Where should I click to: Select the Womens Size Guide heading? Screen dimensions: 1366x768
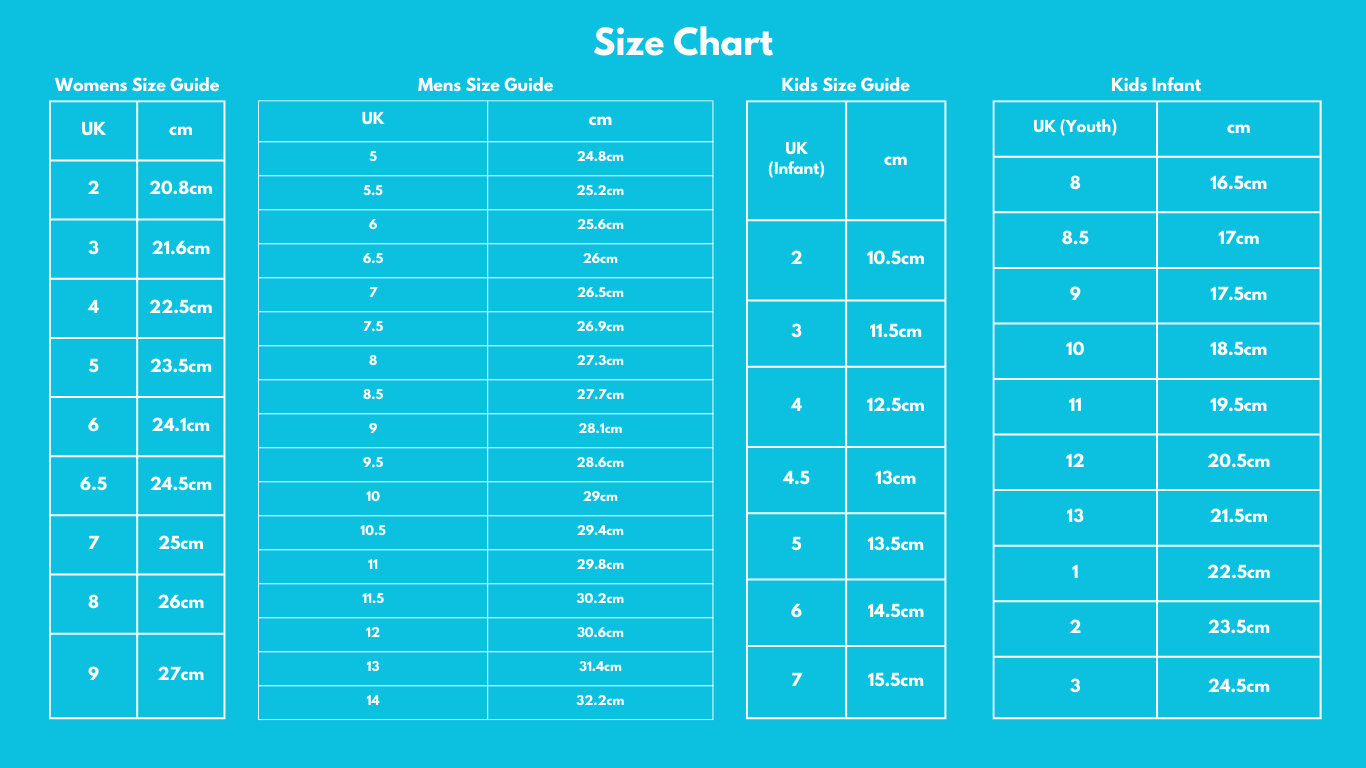pos(137,85)
